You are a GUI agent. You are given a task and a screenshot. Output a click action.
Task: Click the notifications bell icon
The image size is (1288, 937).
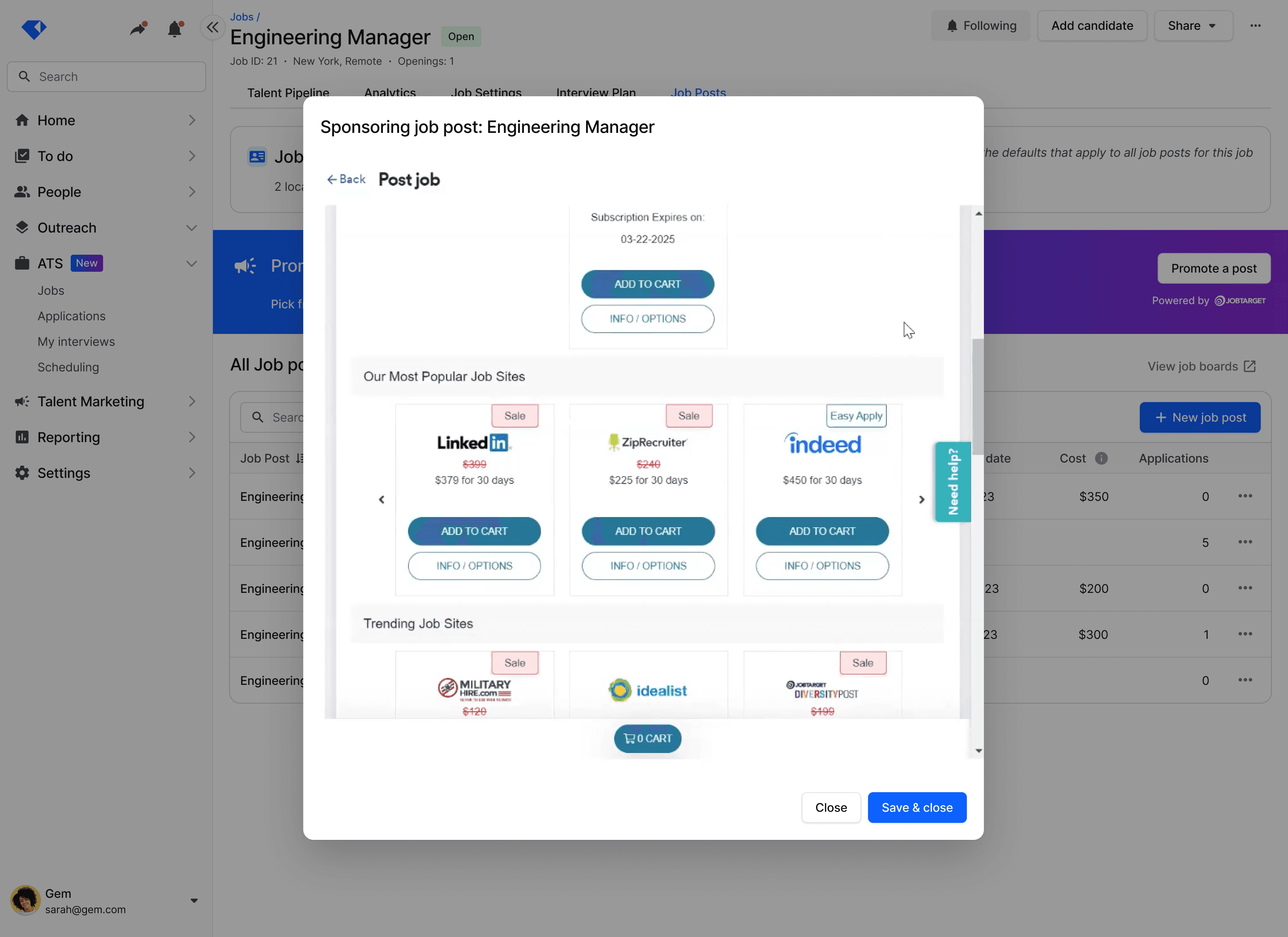click(175, 29)
